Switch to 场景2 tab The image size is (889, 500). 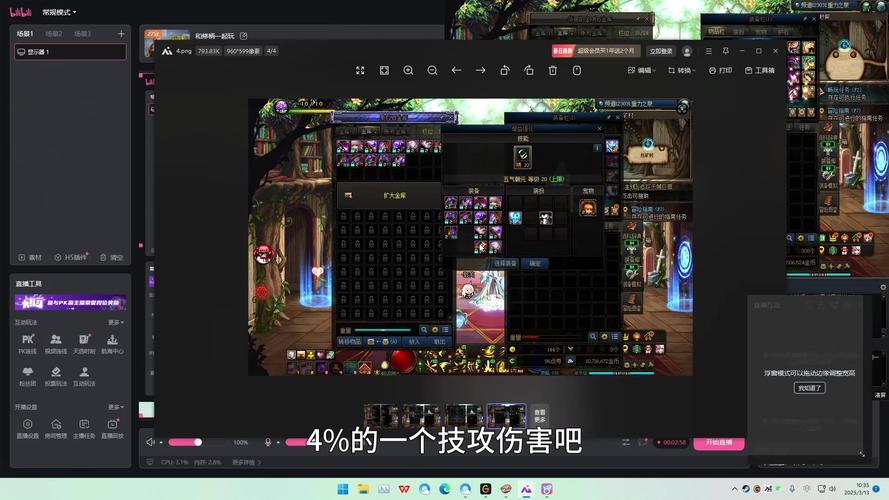[x=54, y=34]
